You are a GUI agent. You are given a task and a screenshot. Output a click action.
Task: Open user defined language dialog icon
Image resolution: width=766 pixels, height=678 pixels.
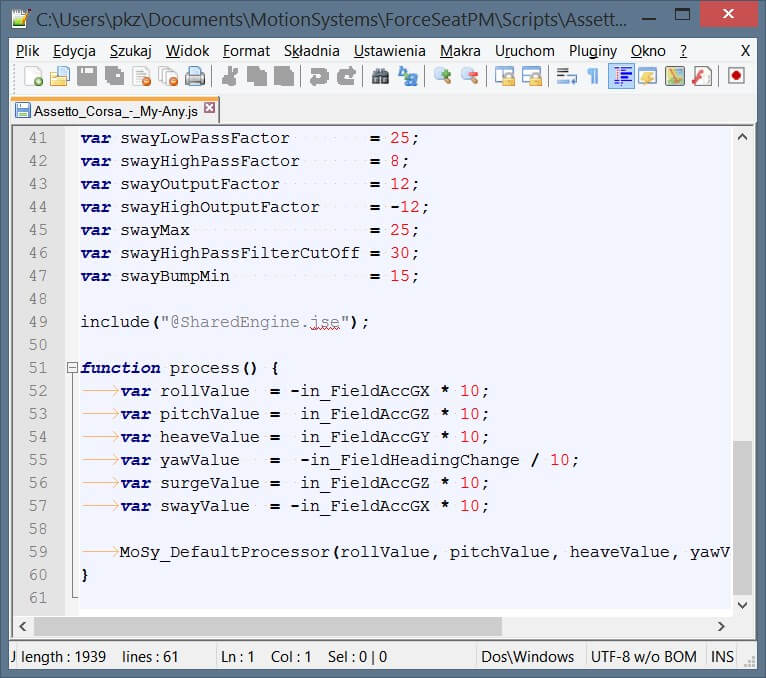[648, 77]
